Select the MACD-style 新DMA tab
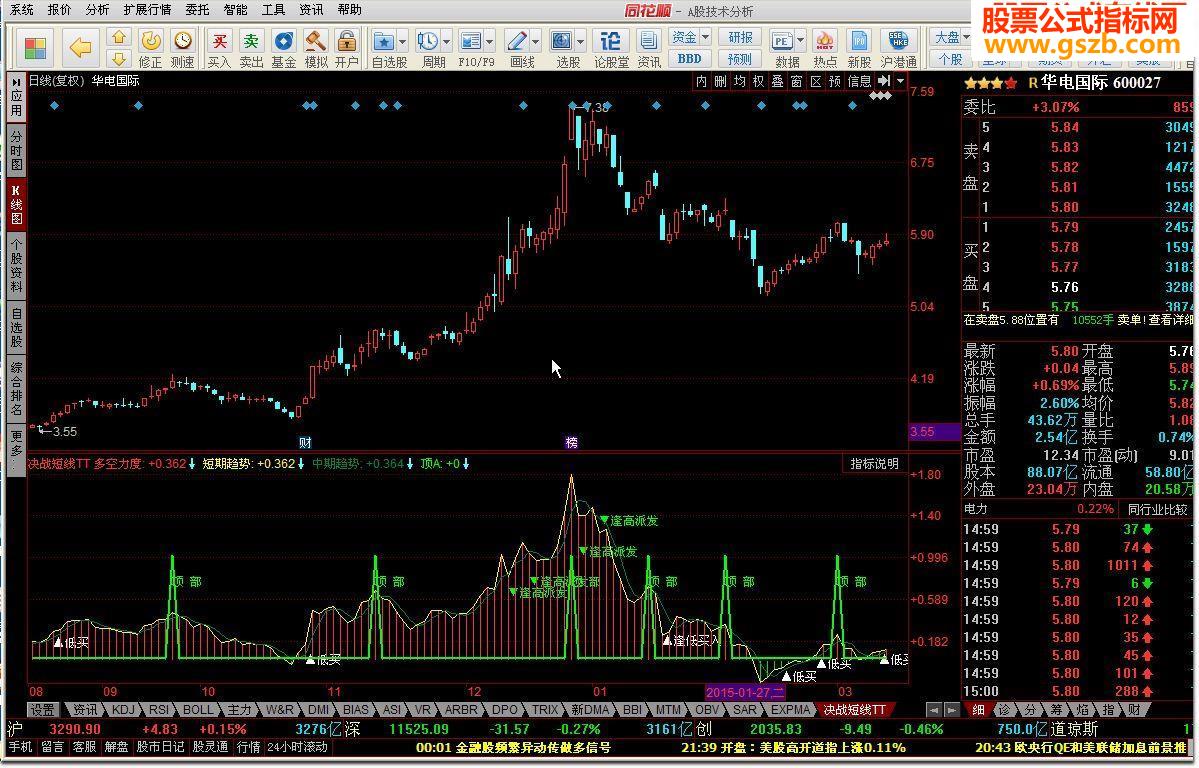This screenshot has width=1199, height=768. point(589,710)
